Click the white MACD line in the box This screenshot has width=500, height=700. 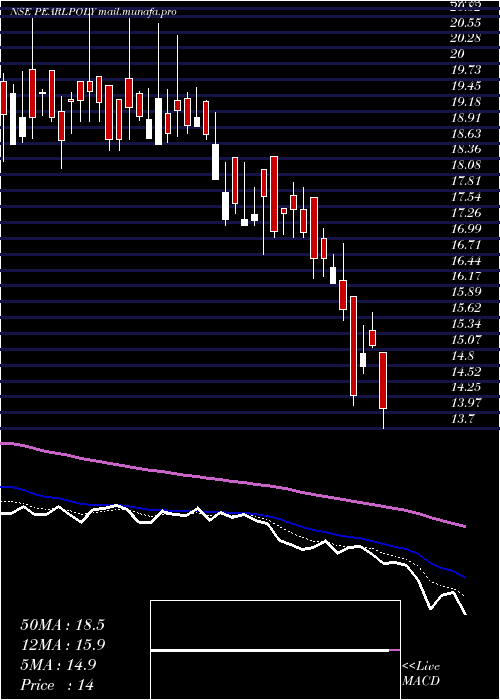(x=270, y=650)
